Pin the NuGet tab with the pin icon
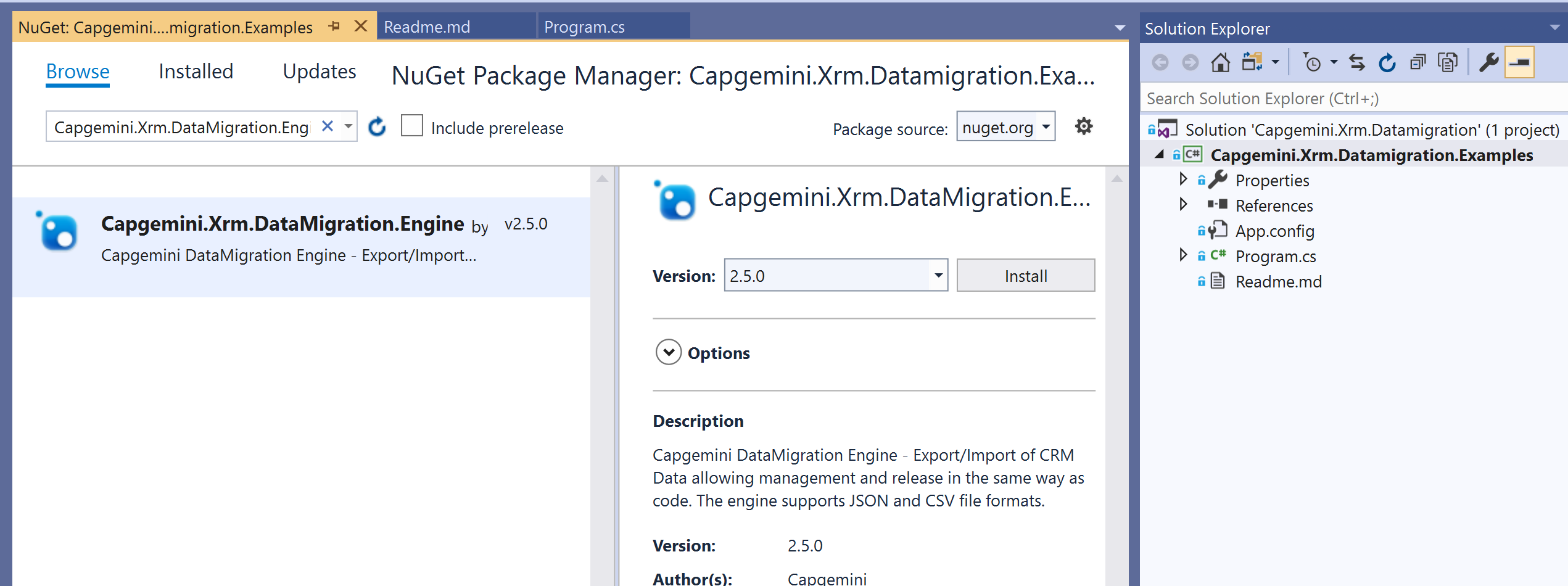Image resolution: width=1568 pixels, height=586 pixels. 334,26
